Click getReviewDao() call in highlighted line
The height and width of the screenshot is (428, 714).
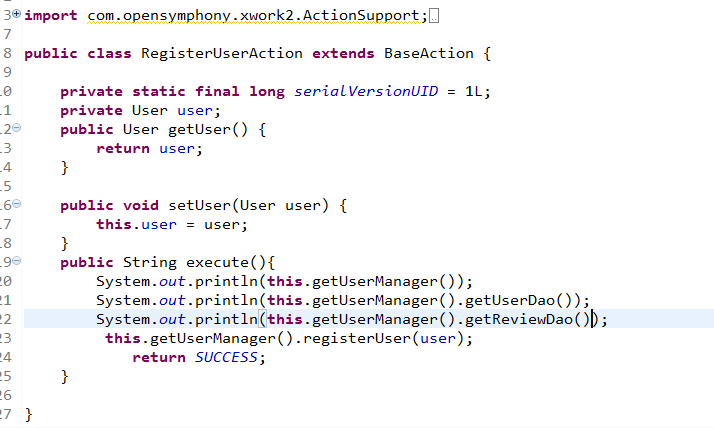point(527,320)
